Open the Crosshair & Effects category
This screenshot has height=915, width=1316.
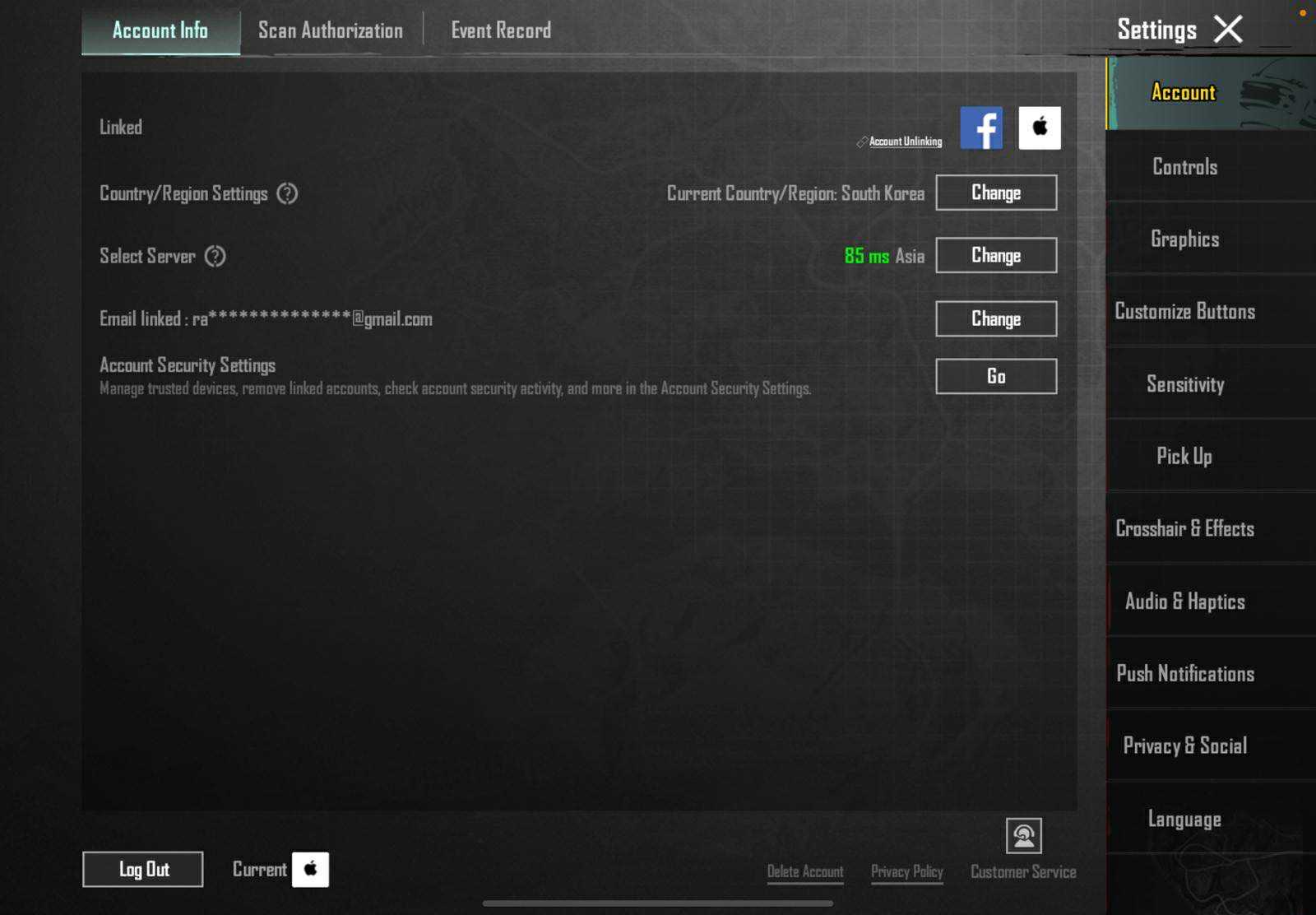coord(1211,529)
